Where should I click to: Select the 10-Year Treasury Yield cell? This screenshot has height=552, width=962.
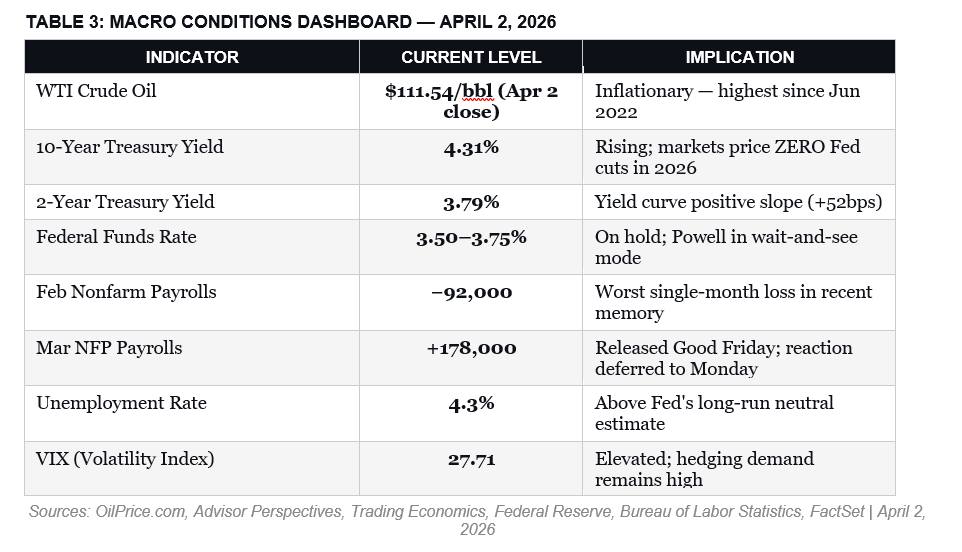[130, 147]
